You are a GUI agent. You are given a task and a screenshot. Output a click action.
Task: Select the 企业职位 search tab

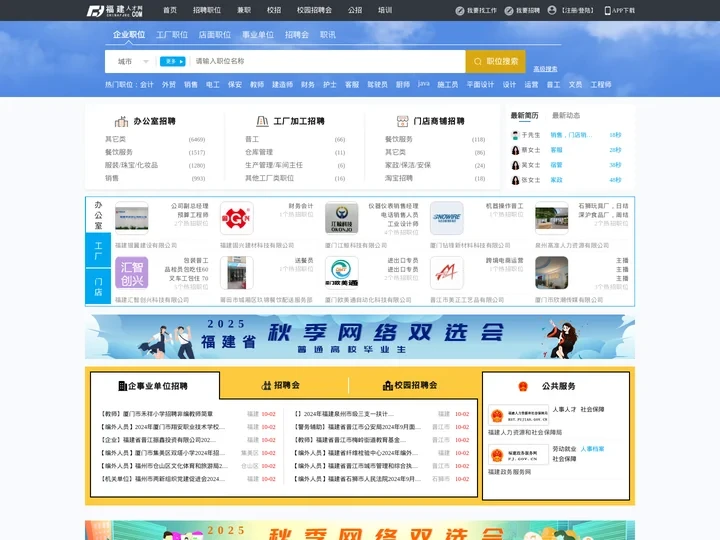[129, 35]
